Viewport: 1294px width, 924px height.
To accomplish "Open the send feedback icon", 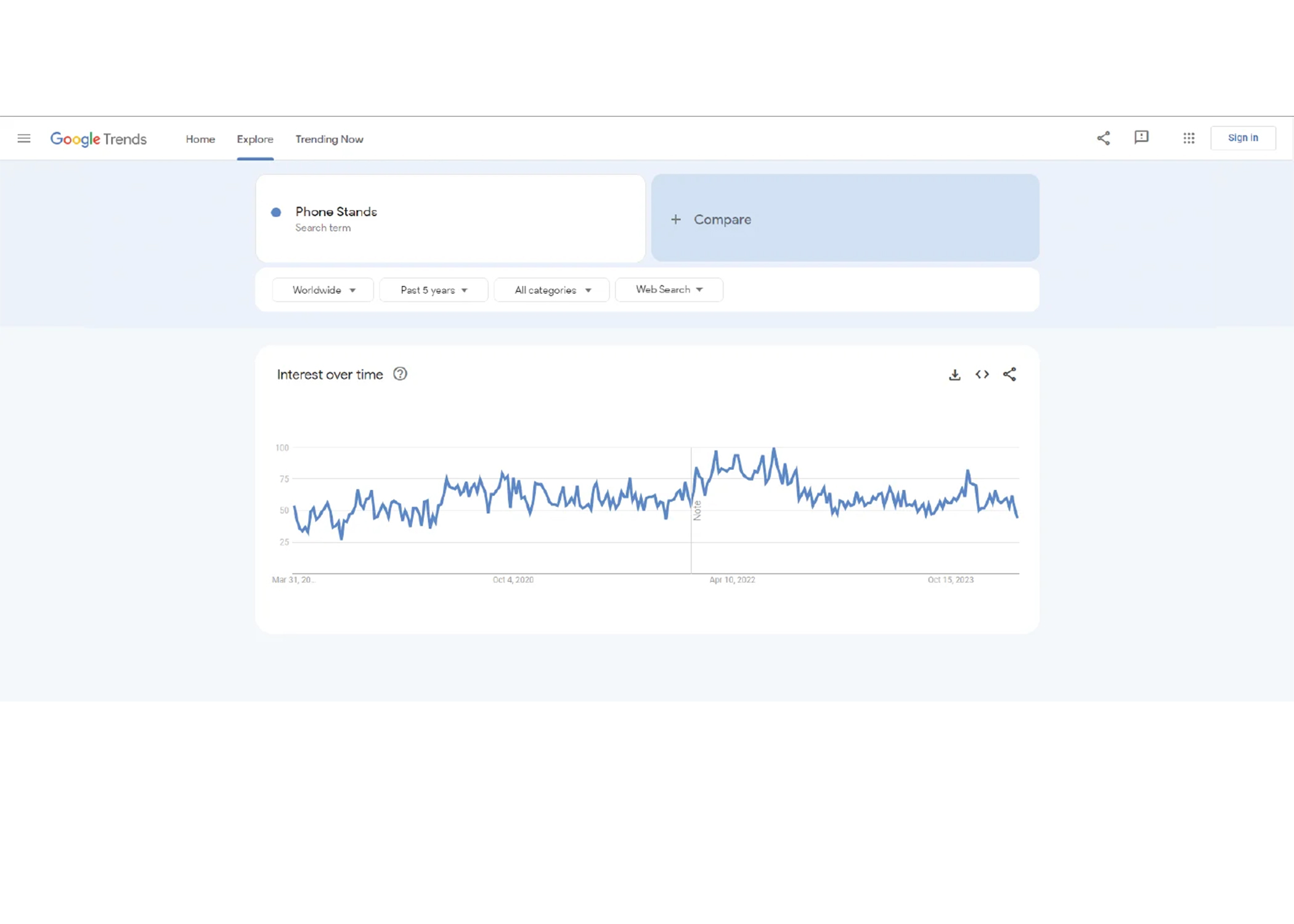I will tap(1141, 137).
